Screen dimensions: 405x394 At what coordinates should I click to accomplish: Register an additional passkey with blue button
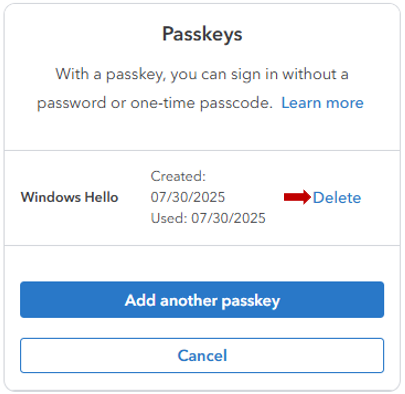click(x=202, y=300)
